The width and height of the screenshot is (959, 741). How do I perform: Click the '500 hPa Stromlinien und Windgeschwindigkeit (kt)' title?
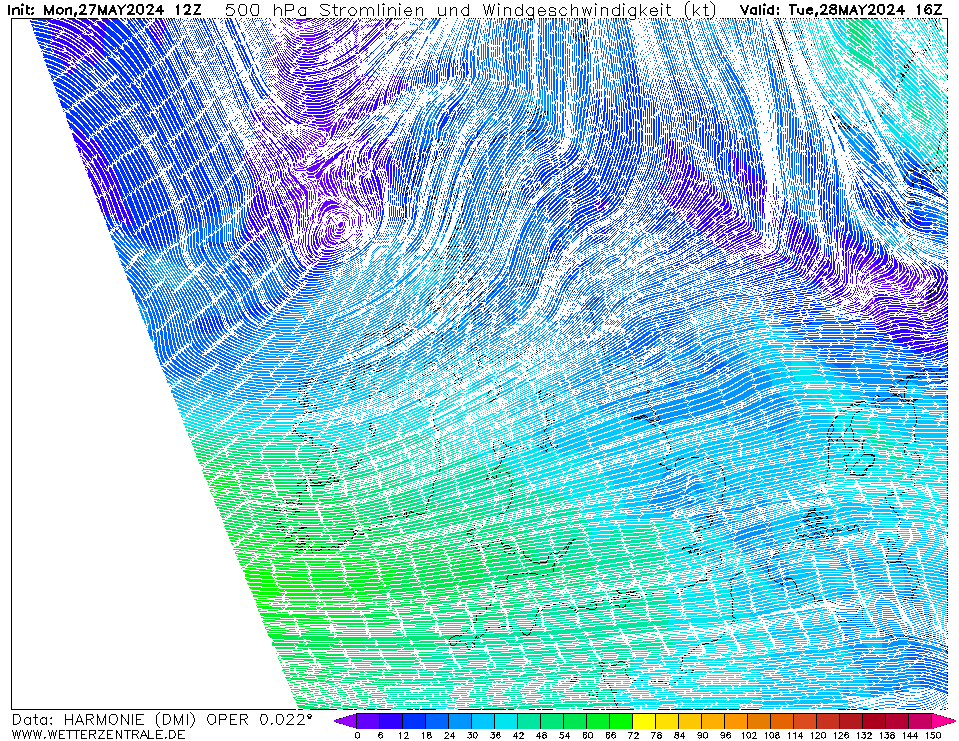[470, 10]
